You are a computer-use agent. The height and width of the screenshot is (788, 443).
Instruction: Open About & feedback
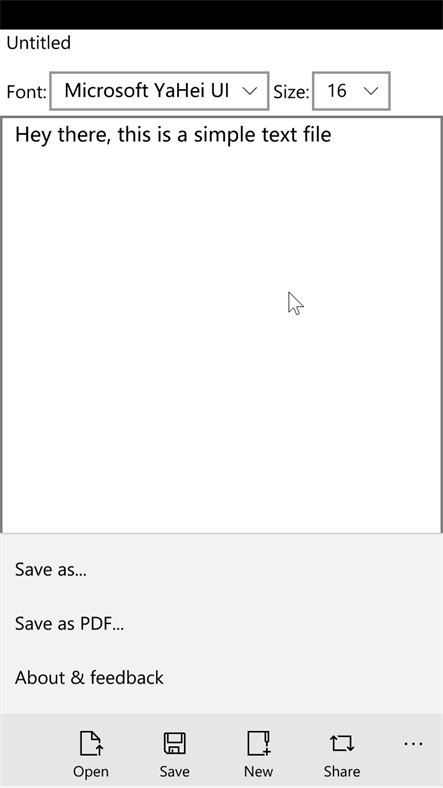[222, 678]
